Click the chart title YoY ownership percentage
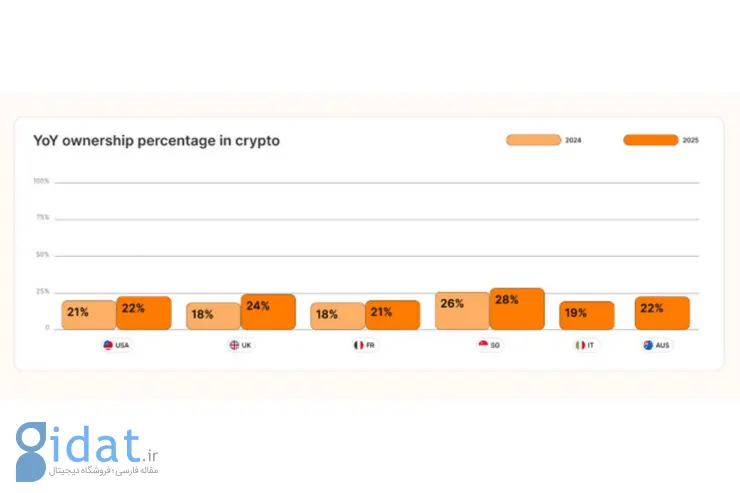Image resolution: width=740 pixels, height=493 pixels. [156, 141]
